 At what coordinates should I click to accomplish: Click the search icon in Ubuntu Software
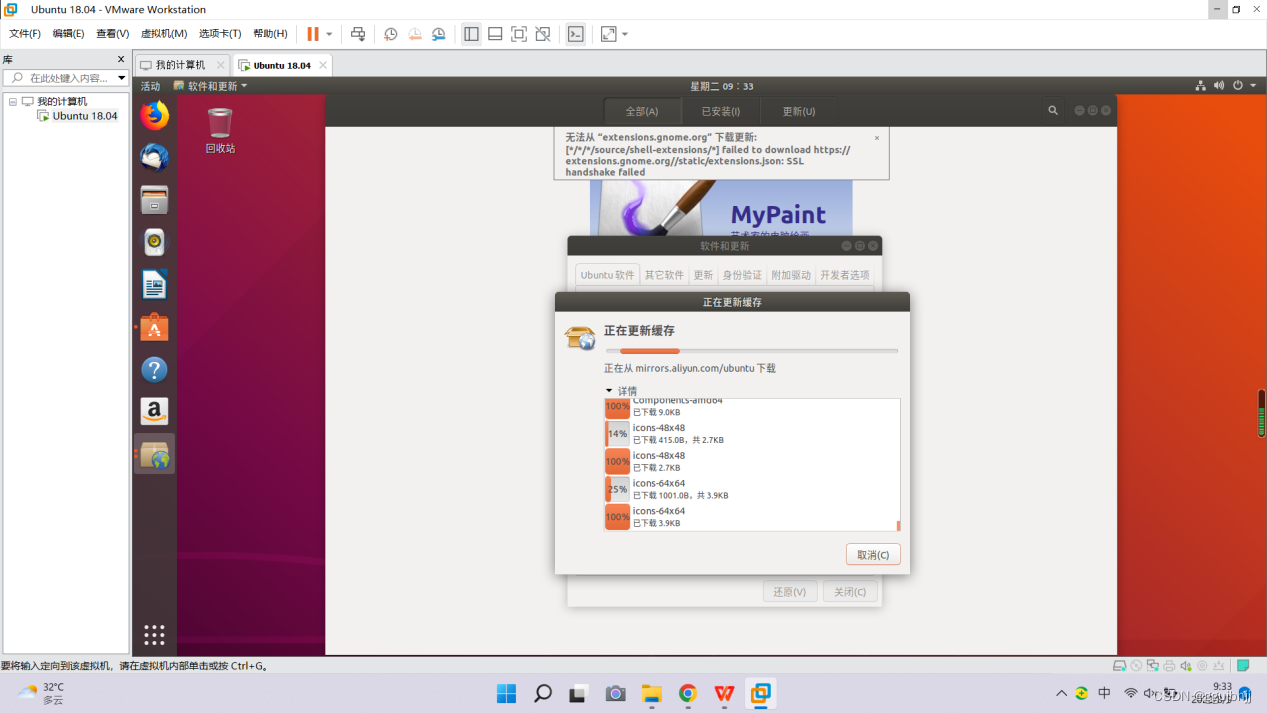point(1053,110)
